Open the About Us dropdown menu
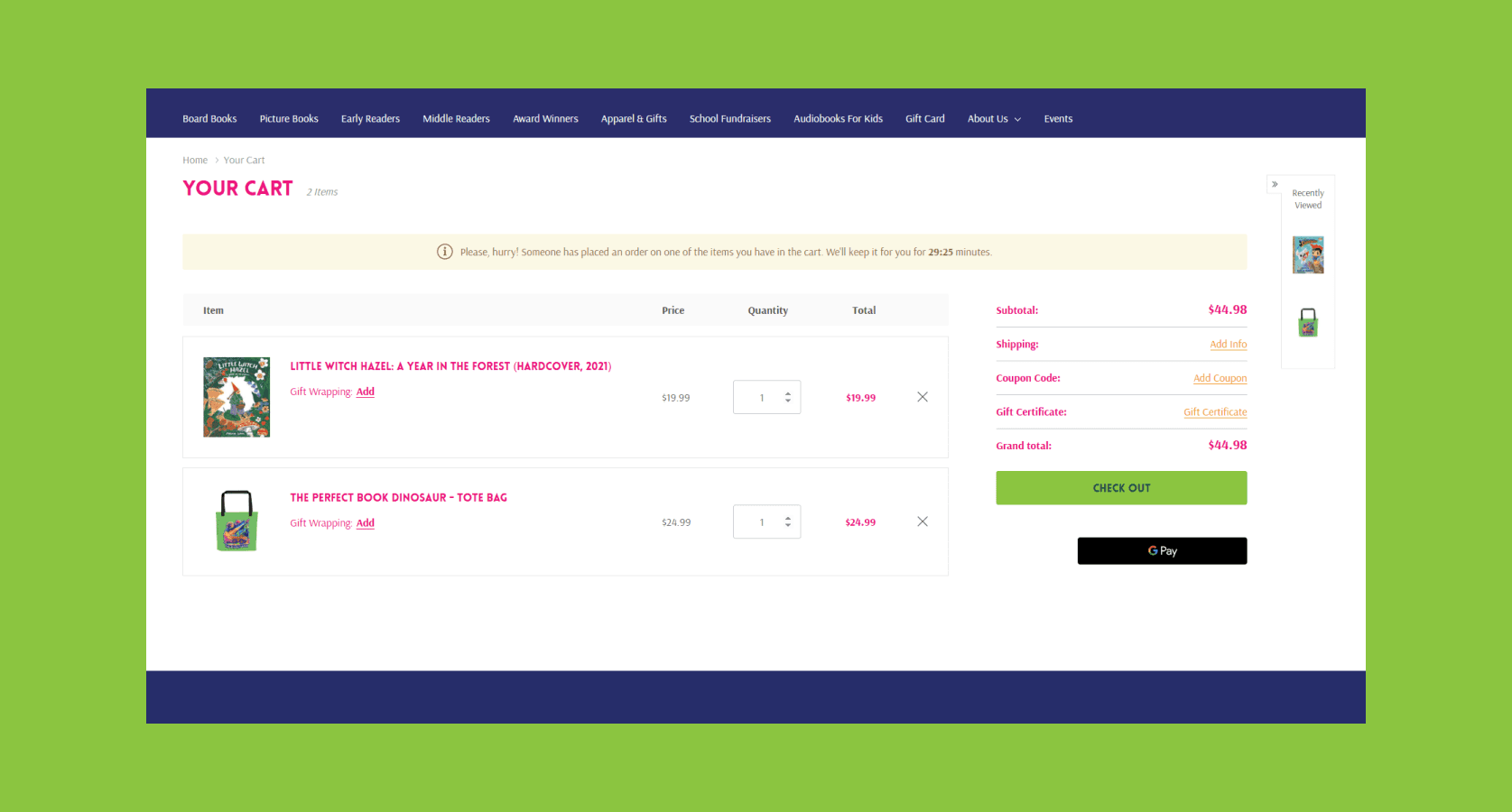The height and width of the screenshot is (812, 1512). point(994,119)
